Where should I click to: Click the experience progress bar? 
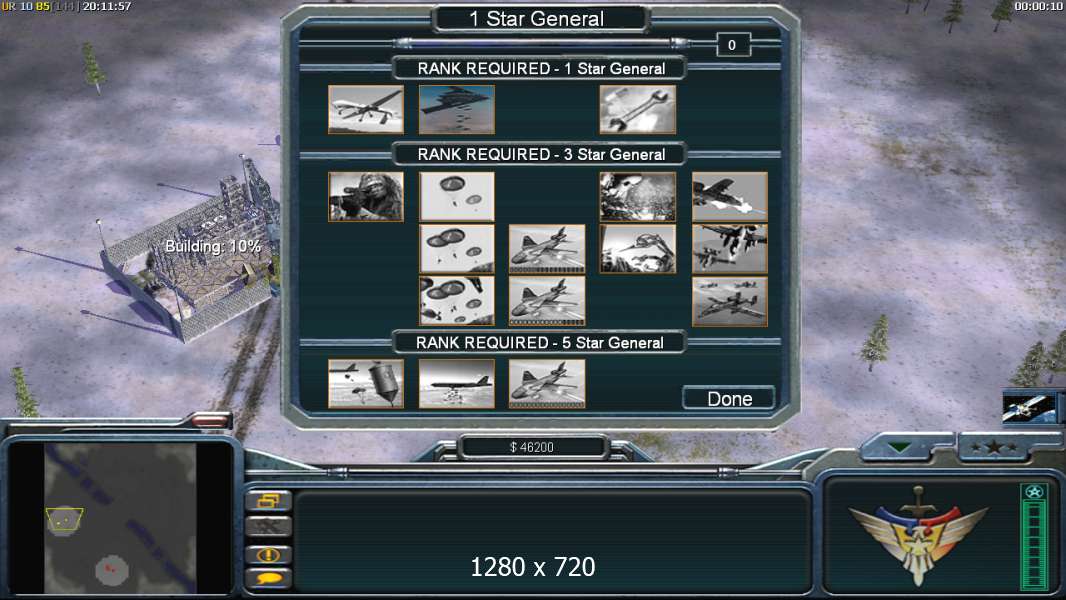[x=1034, y=537]
